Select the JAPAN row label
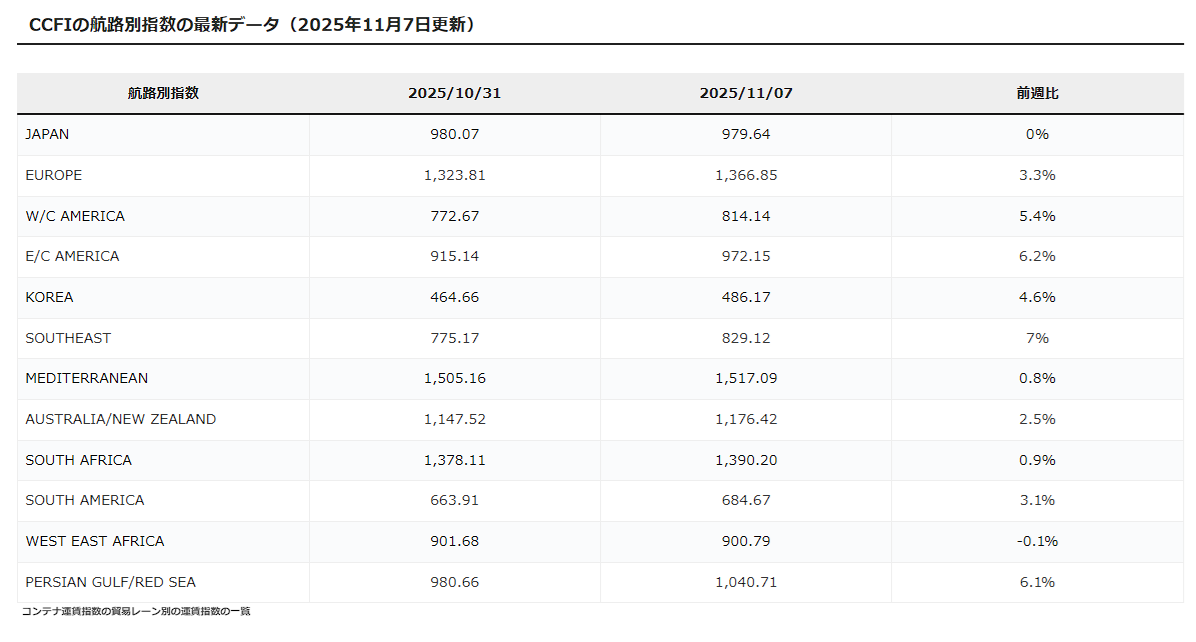1196x642 pixels. (x=48, y=134)
